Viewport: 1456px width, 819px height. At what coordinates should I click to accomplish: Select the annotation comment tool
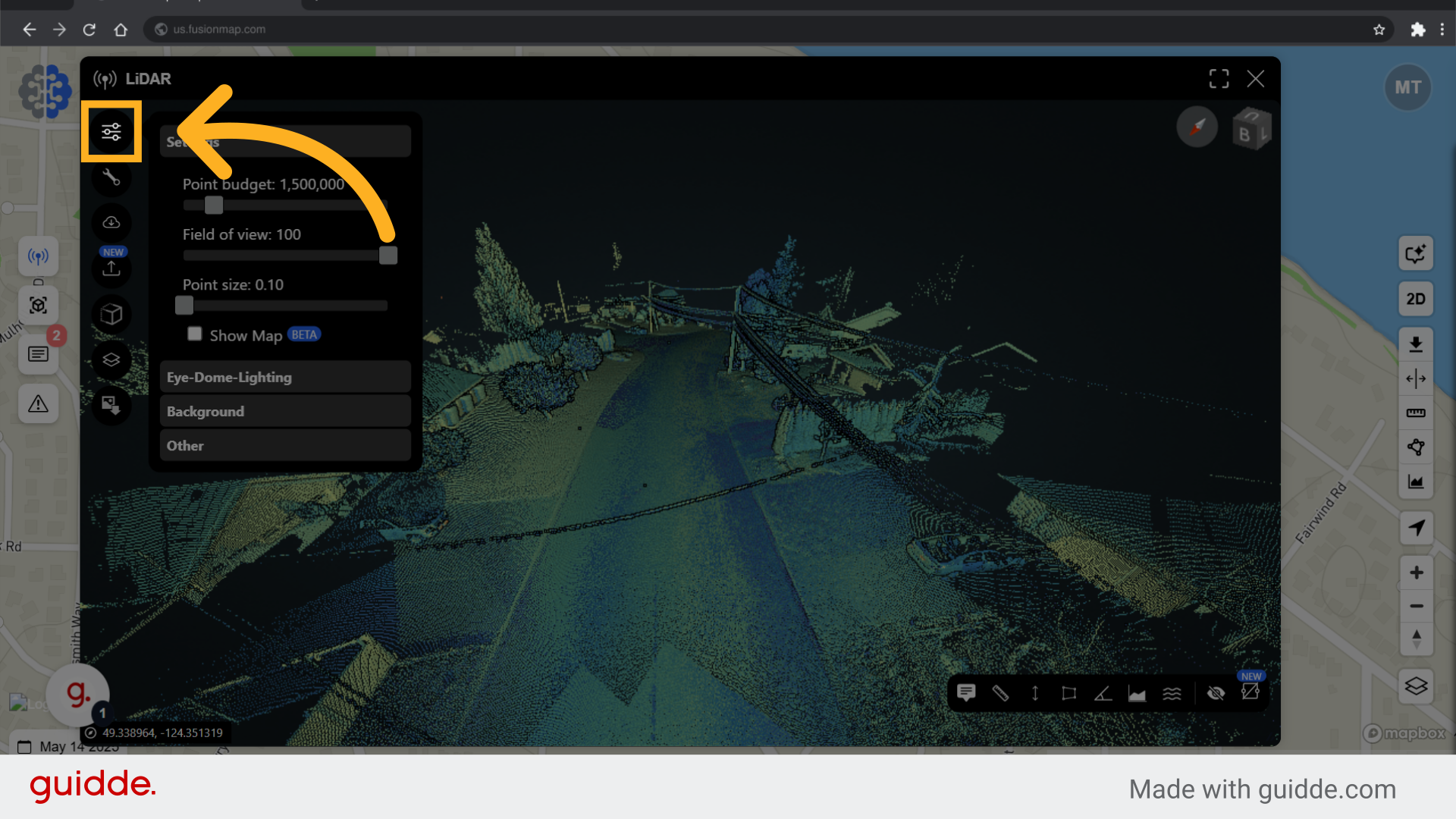(966, 693)
